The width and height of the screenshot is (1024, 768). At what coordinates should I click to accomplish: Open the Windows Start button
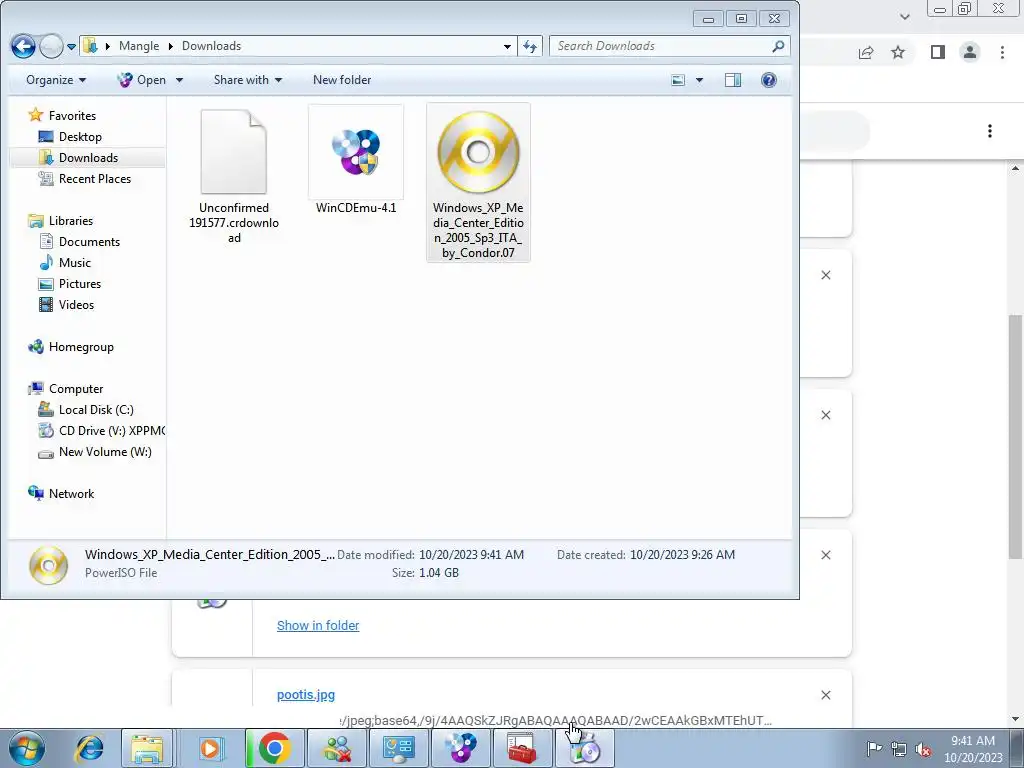coord(26,748)
